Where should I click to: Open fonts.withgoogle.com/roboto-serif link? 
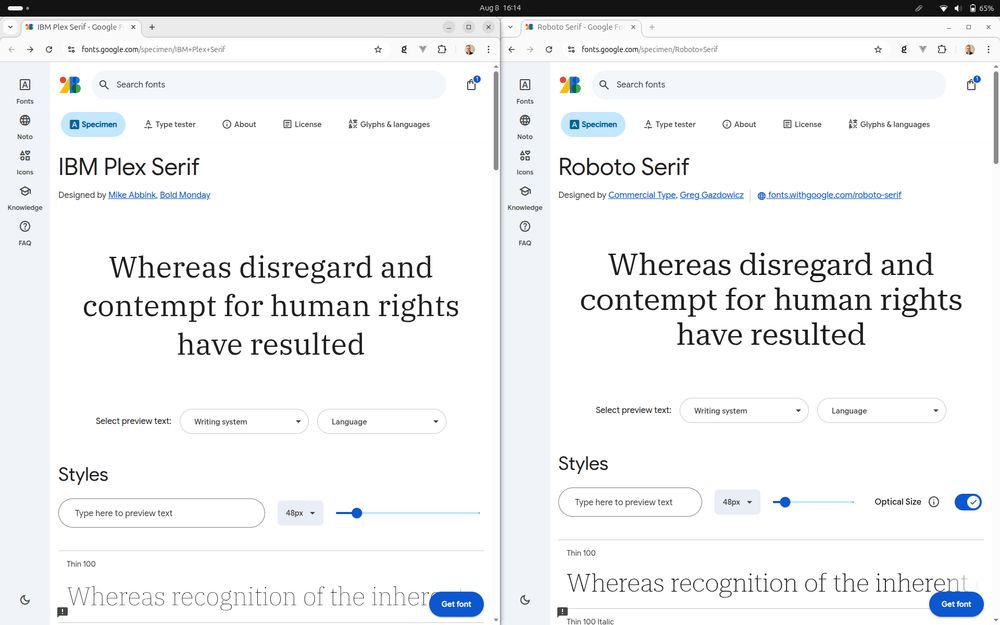[x=830, y=195]
